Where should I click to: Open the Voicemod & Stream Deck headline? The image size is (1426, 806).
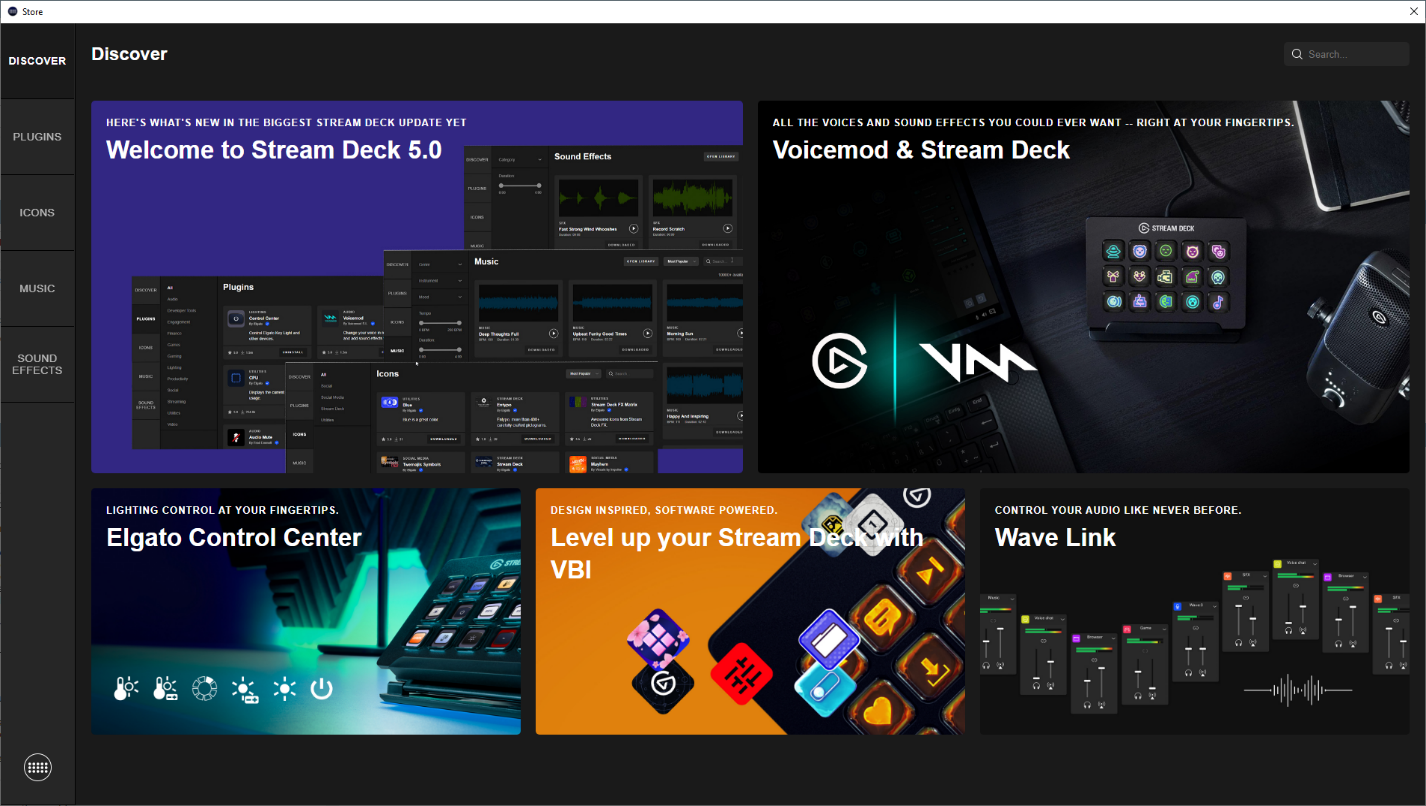(x=921, y=150)
